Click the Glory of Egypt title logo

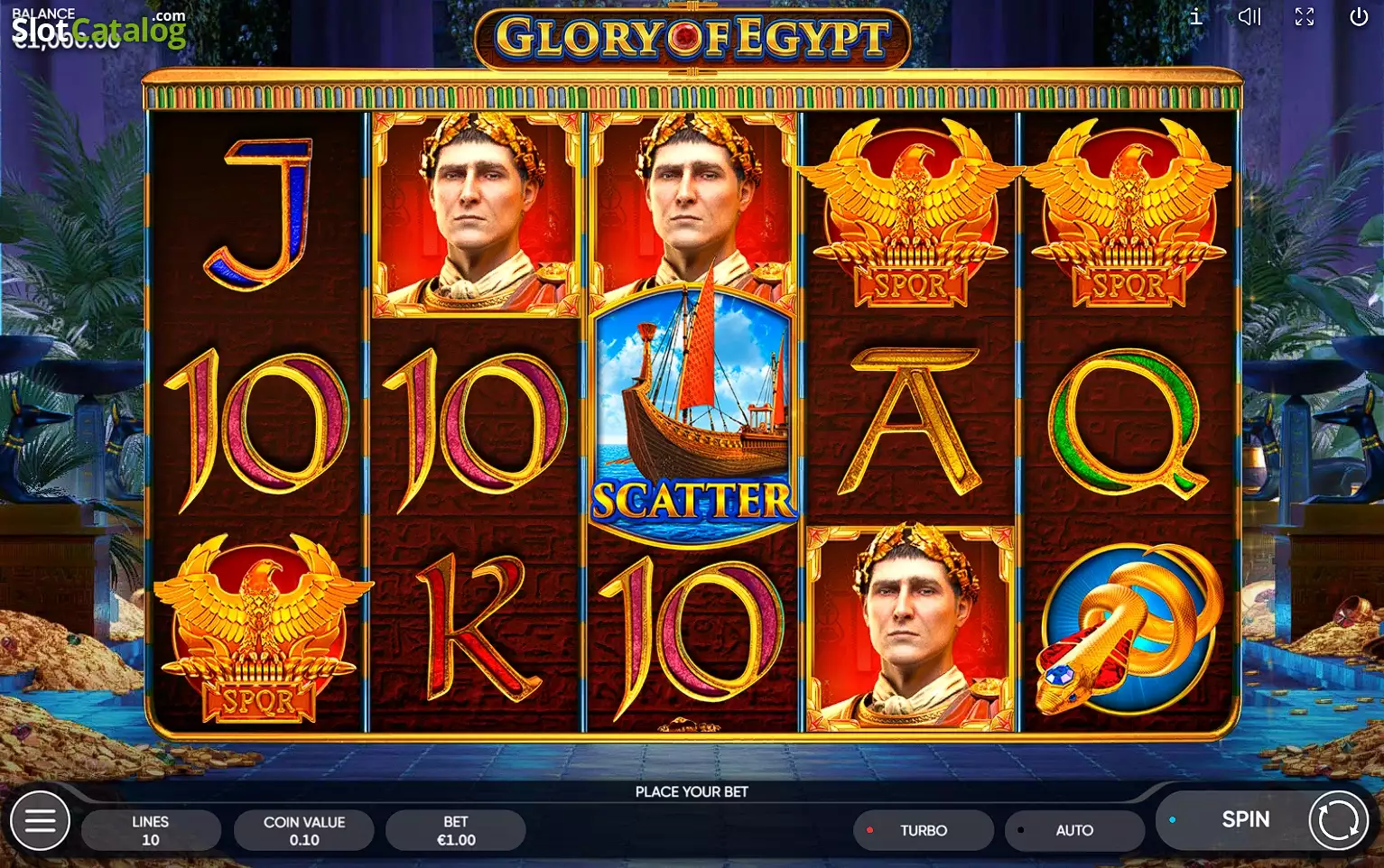(x=692, y=38)
